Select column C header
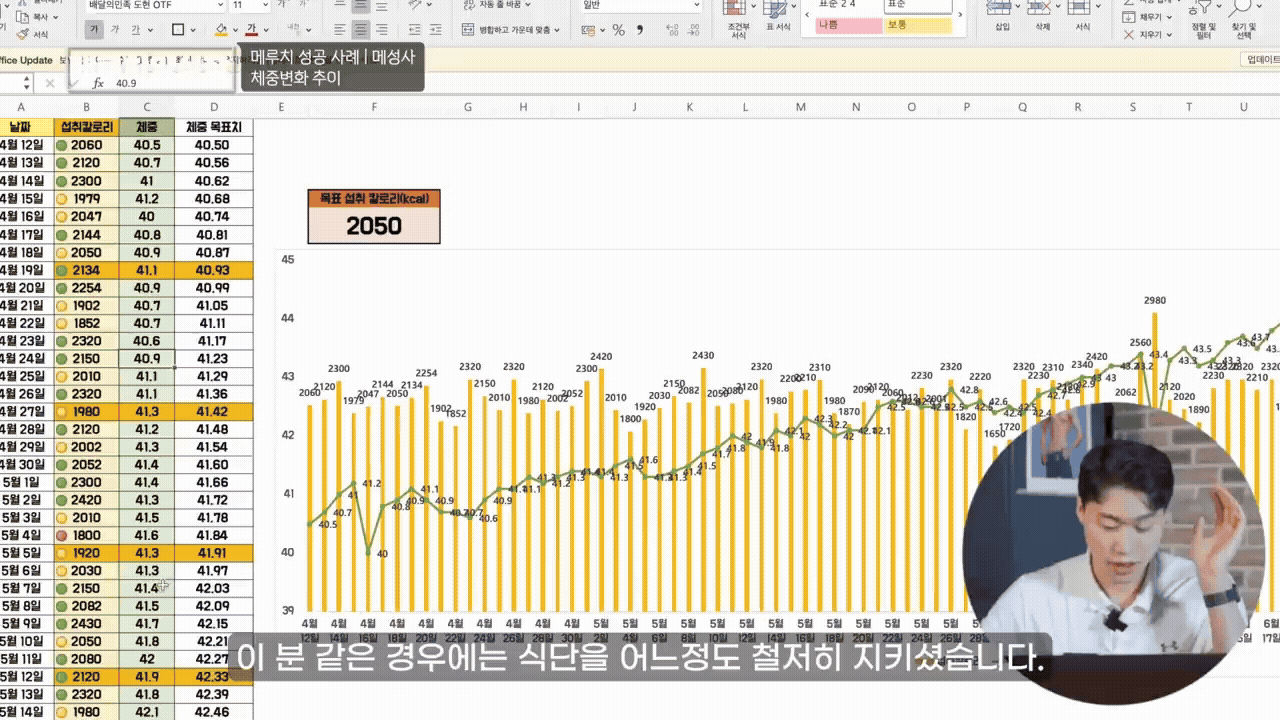 point(147,107)
